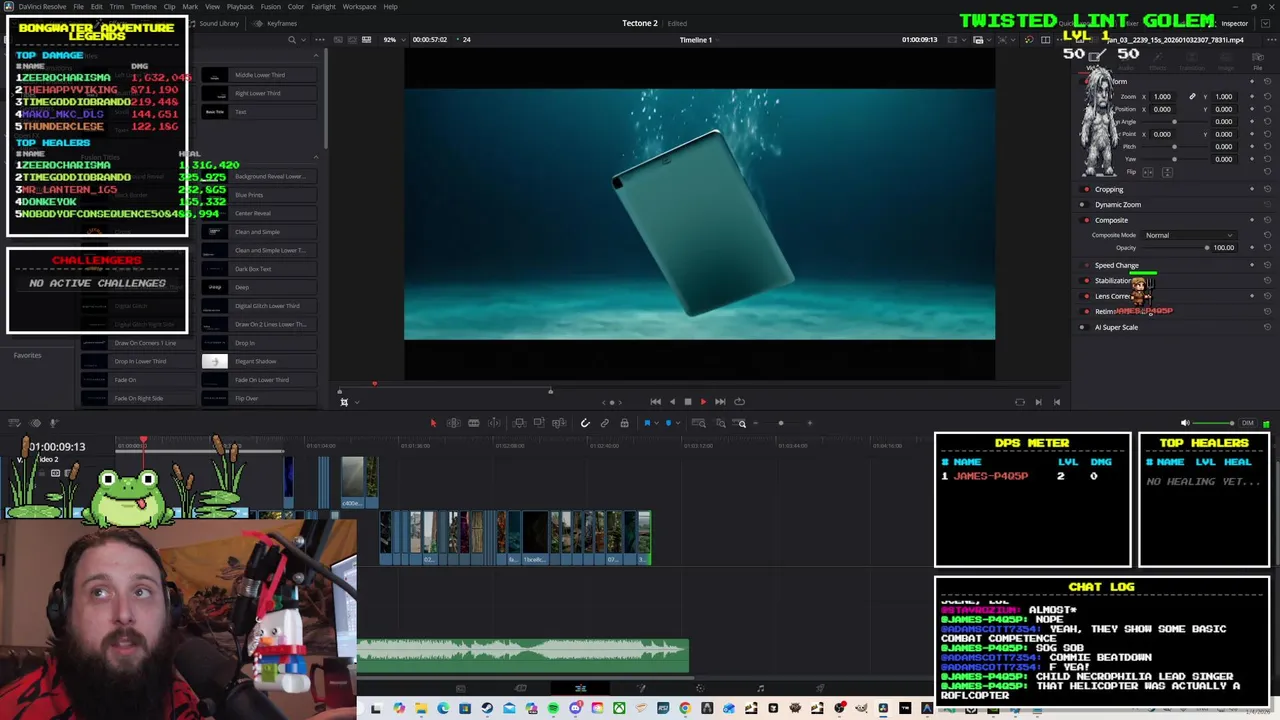Open the effects search magnifier icon
1280x720 pixels.
pyautogui.click(x=292, y=40)
